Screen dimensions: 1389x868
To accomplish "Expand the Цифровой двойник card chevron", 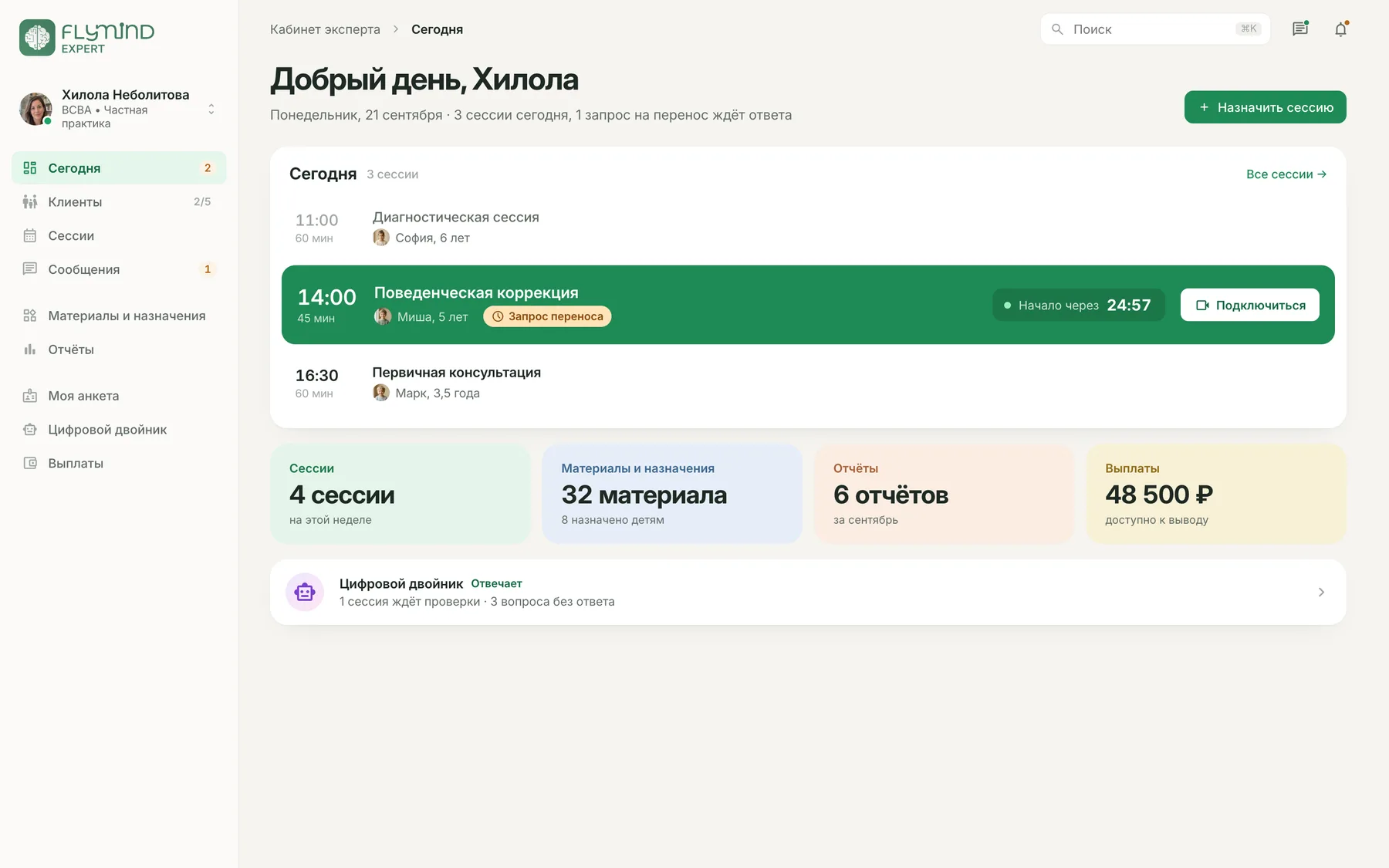I will pos(1321,592).
